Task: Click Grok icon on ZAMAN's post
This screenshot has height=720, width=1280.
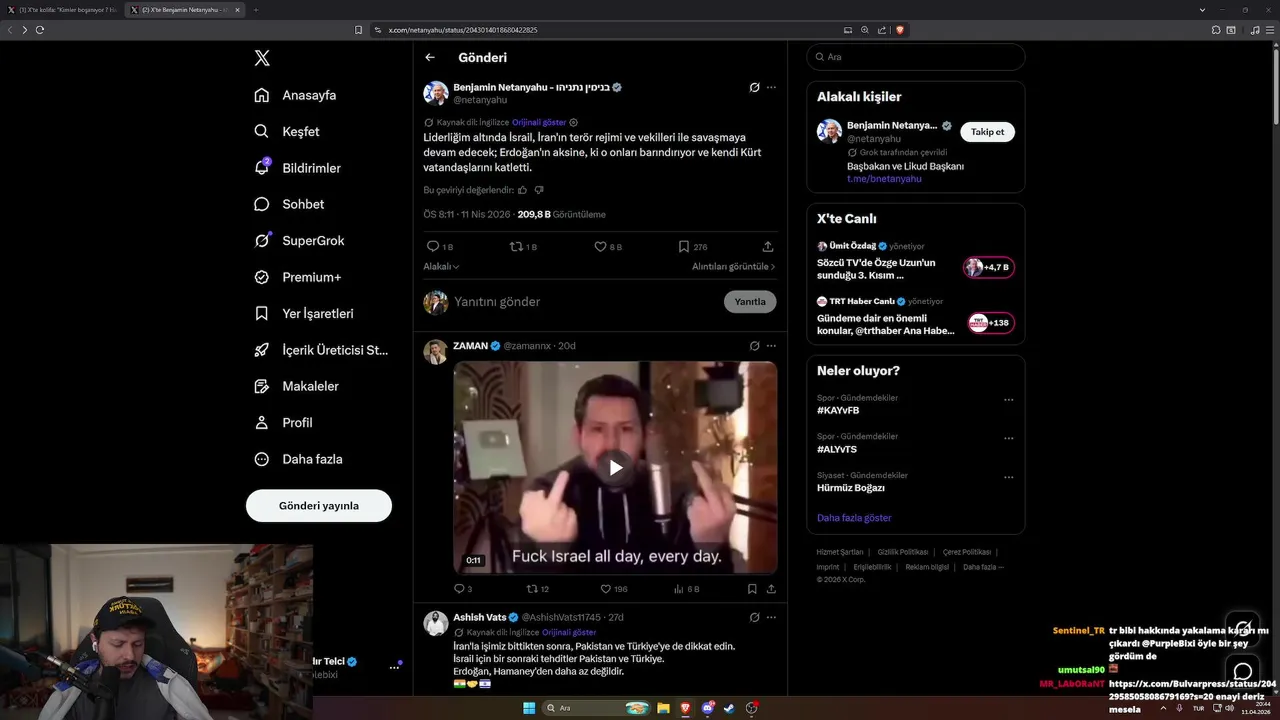Action: (755, 346)
